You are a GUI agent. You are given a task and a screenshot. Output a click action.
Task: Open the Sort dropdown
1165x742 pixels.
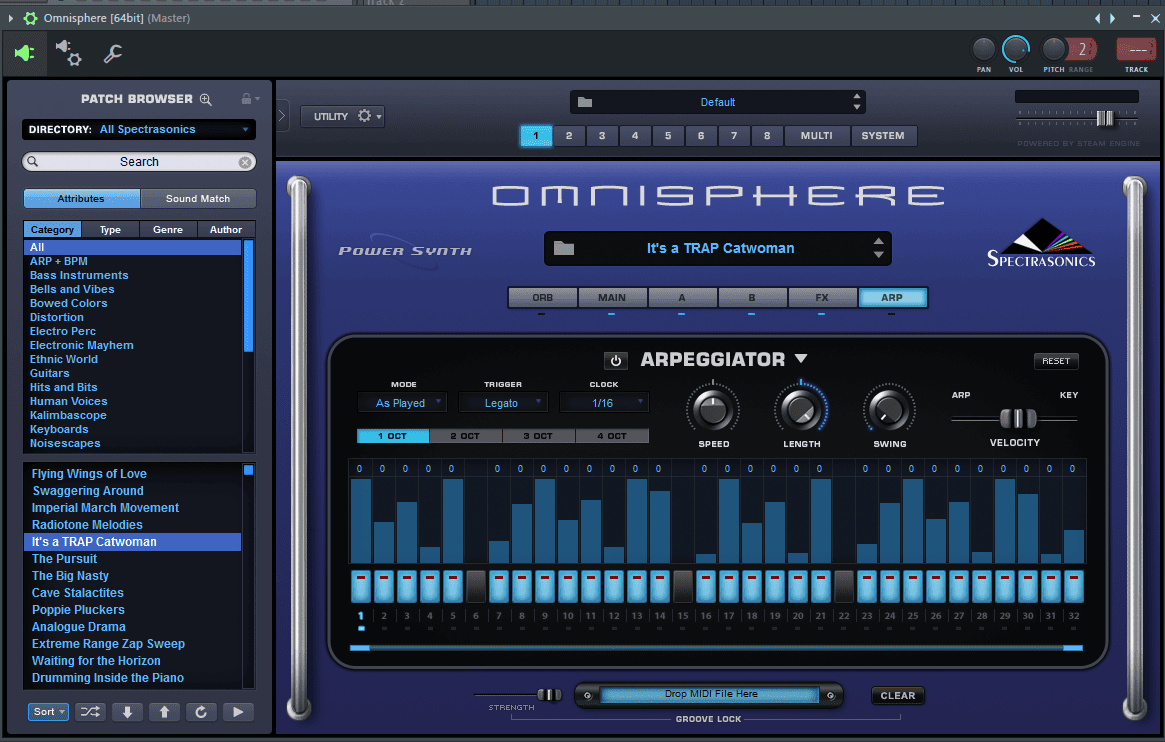point(48,712)
